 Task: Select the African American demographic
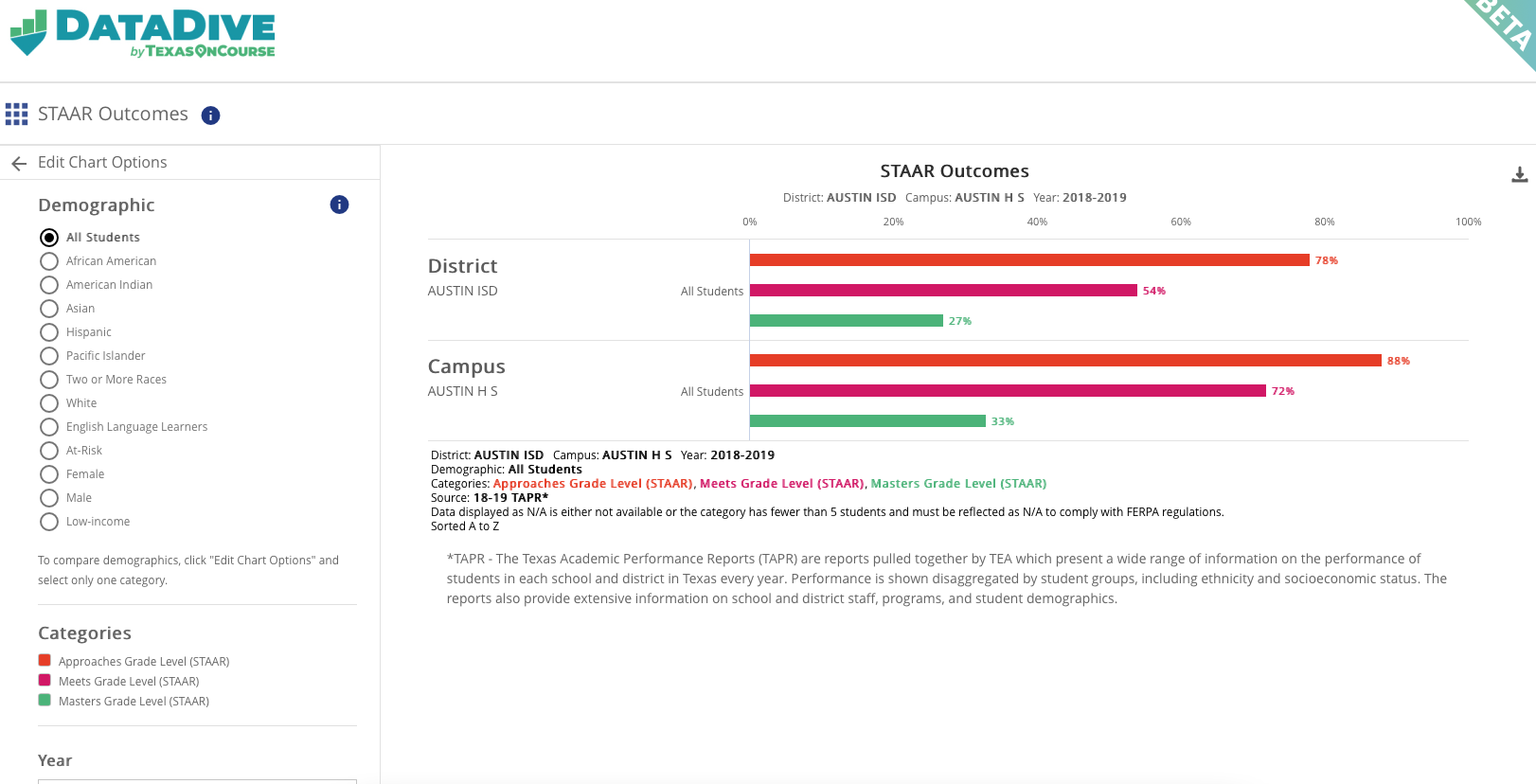pyautogui.click(x=49, y=261)
